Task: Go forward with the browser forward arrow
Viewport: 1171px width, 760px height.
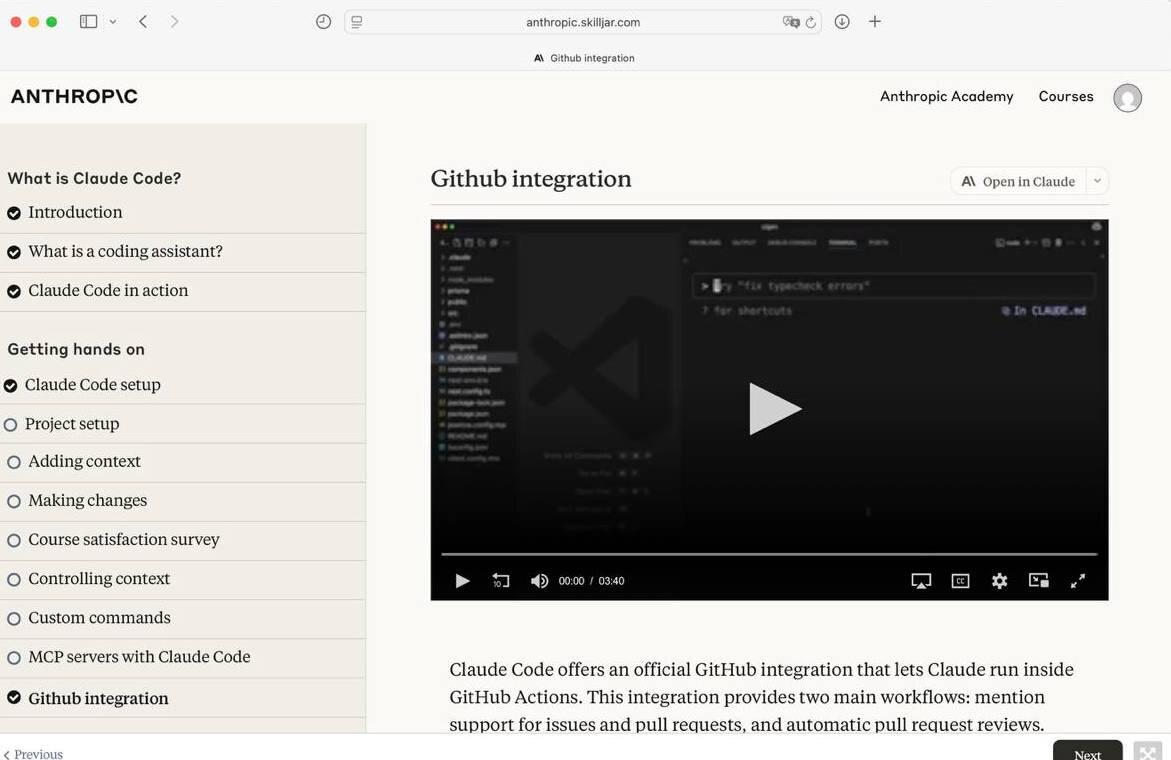Action: click(x=174, y=22)
